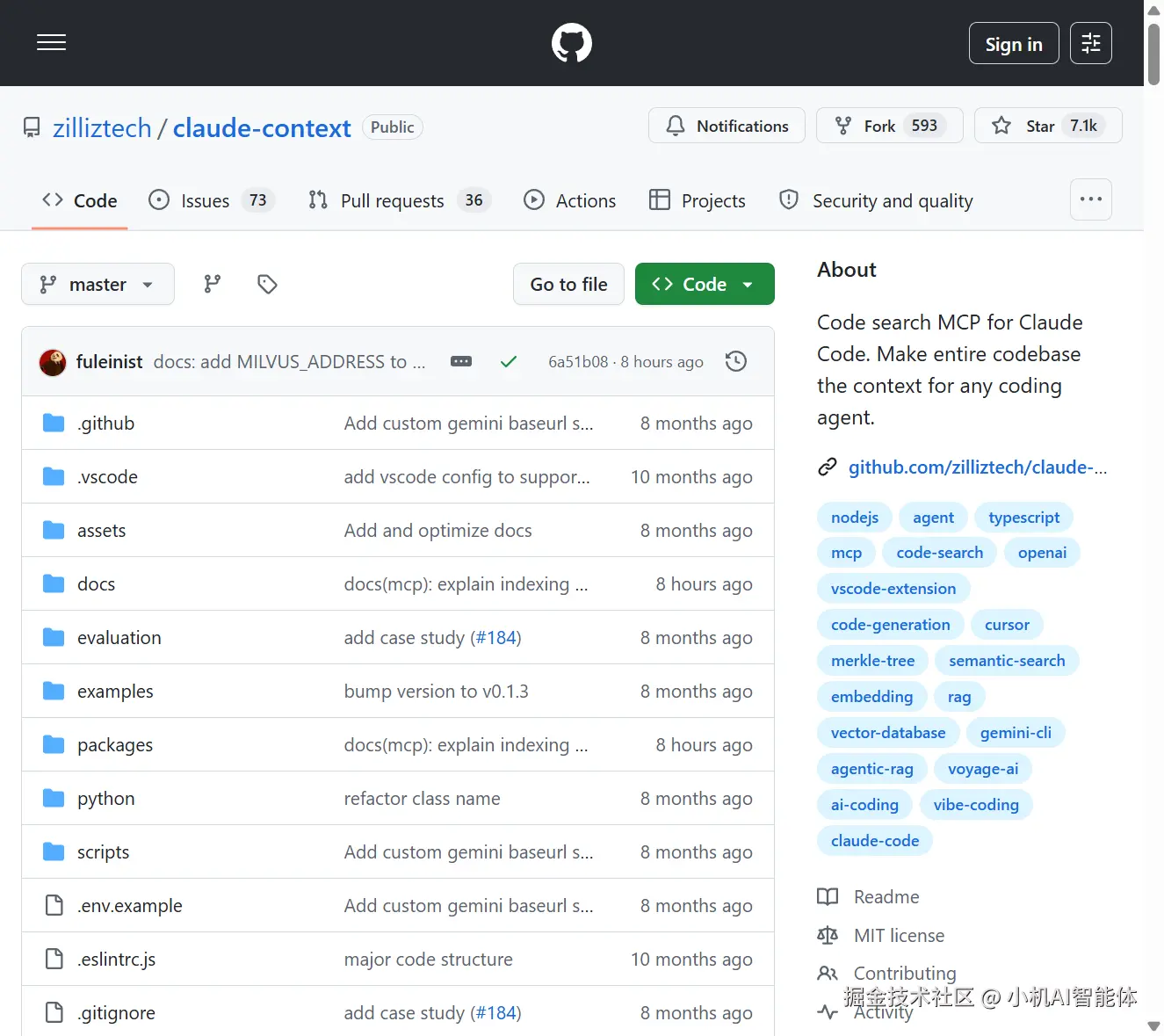Expand commit message ellipsis button
1164x1036 pixels.
point(461,361)
